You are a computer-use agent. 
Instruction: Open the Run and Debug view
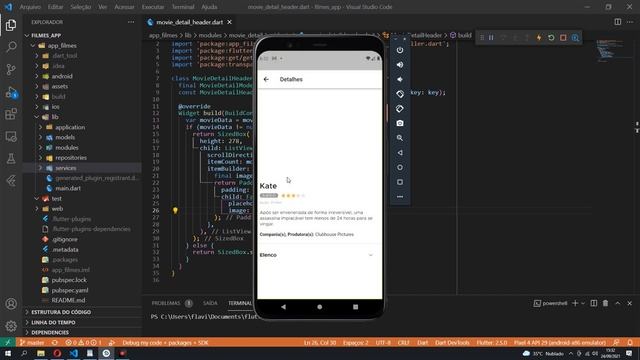[11, 92]
